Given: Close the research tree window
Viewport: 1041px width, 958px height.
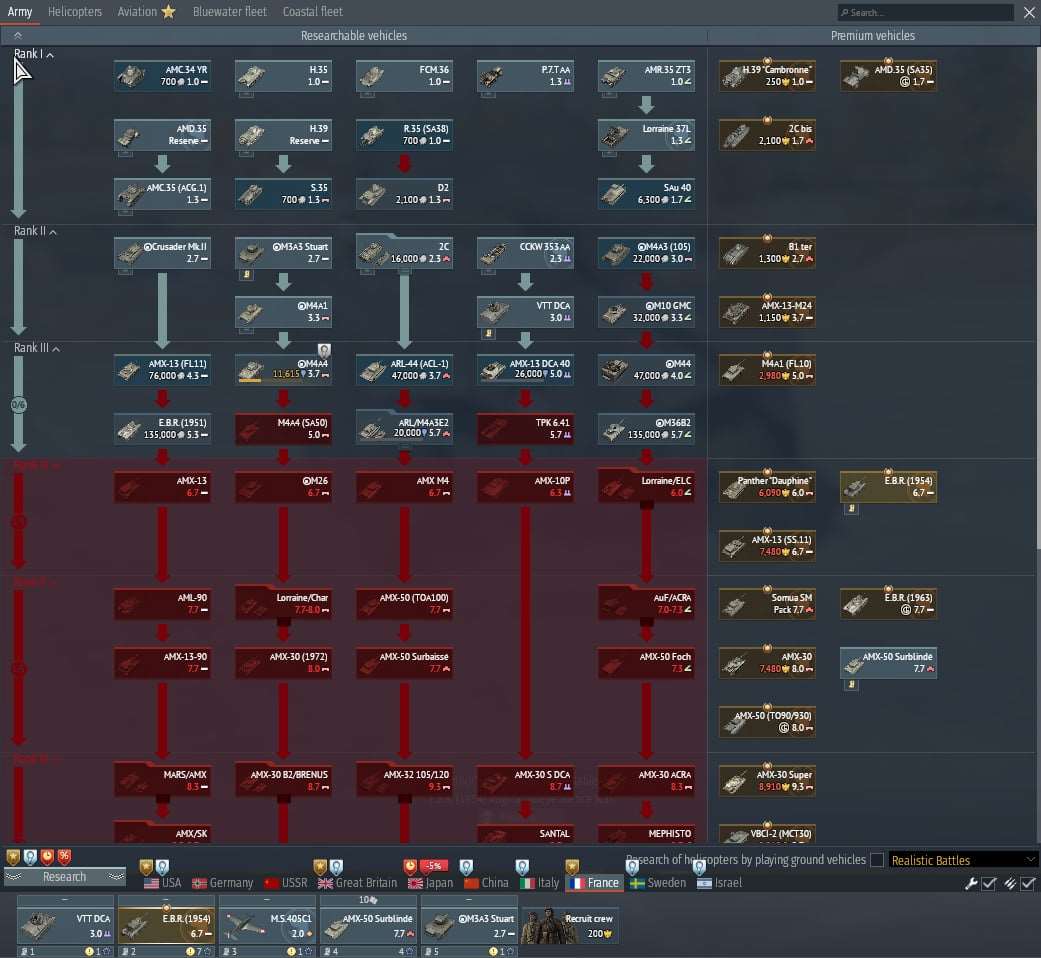Looking at the screenshot, I should [1029, 13].
